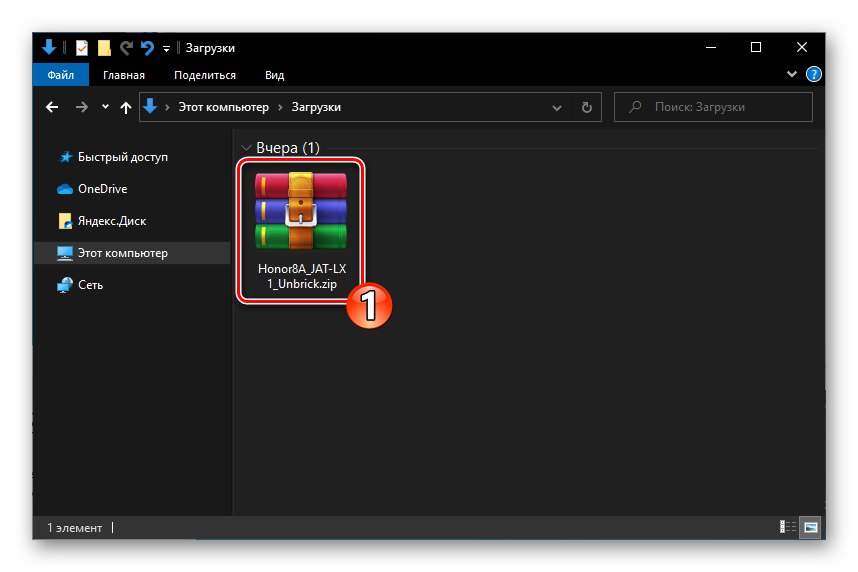The height and width of the screenshot is (572, 858).
Task: Maximize the Загрузки window
Action: pyautogui.click(x=756, y=48)
